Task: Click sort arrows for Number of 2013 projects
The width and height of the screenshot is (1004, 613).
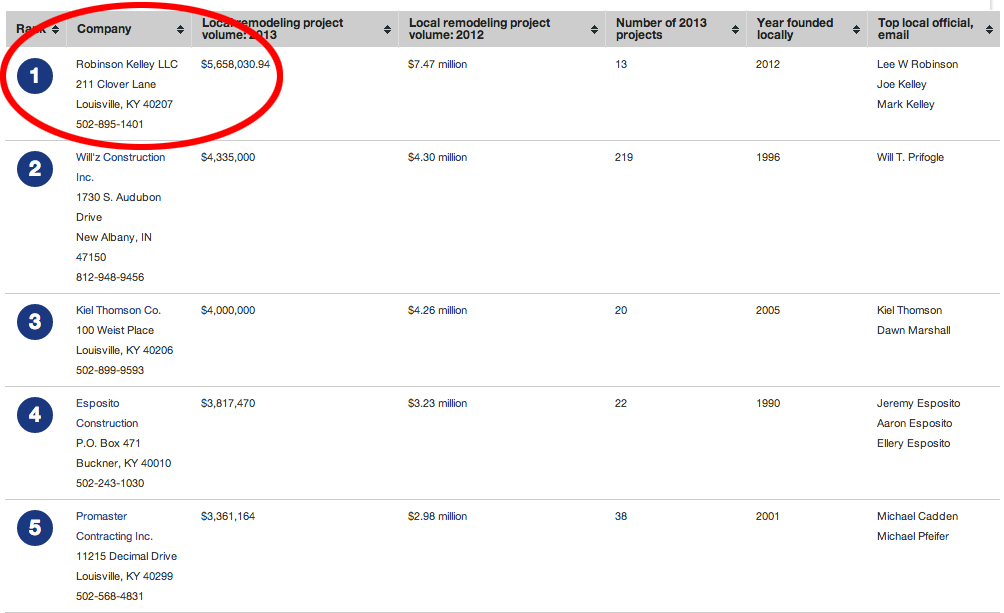Action: point(737,30)
